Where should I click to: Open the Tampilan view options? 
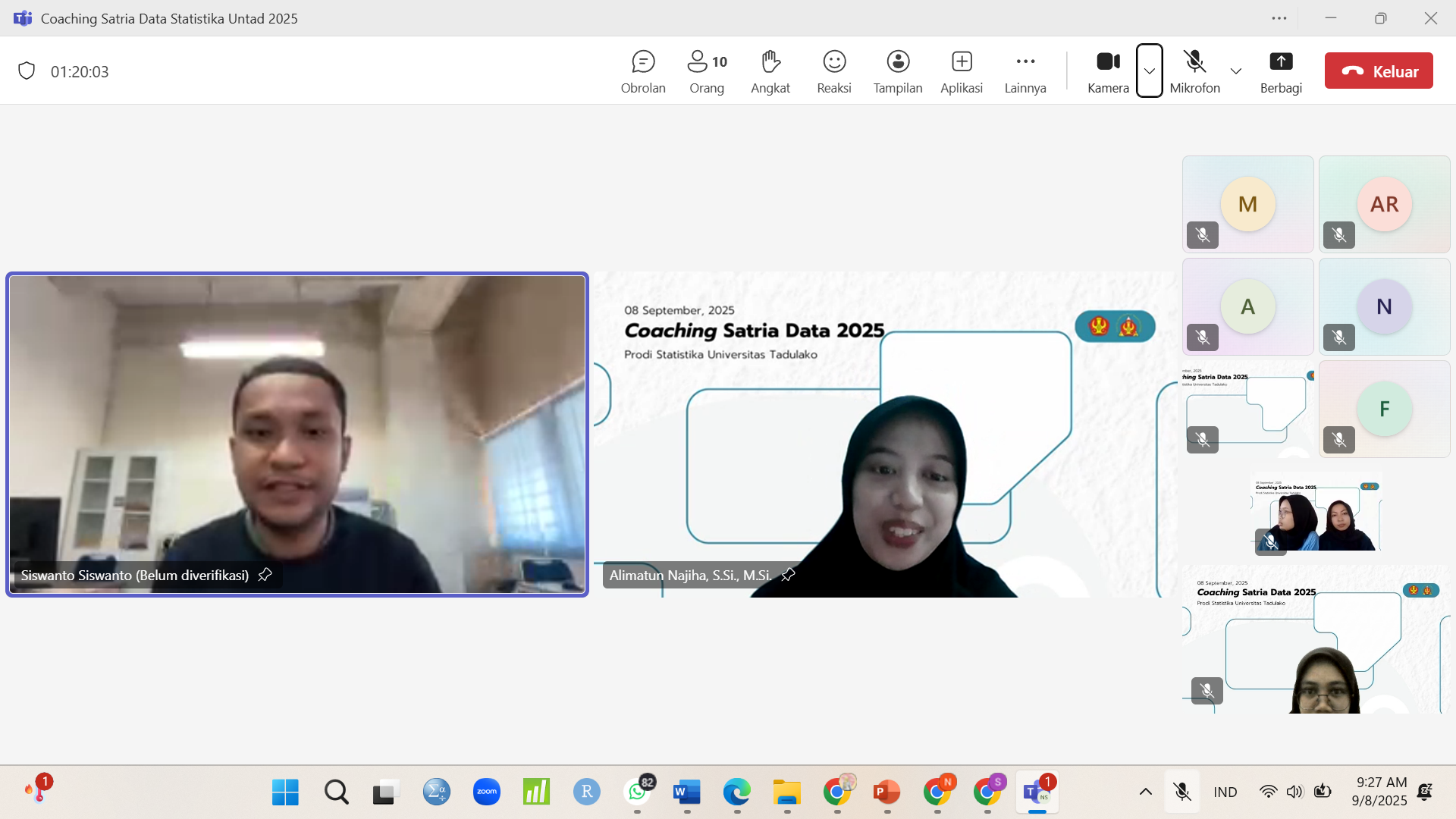[x=898, y=71]
